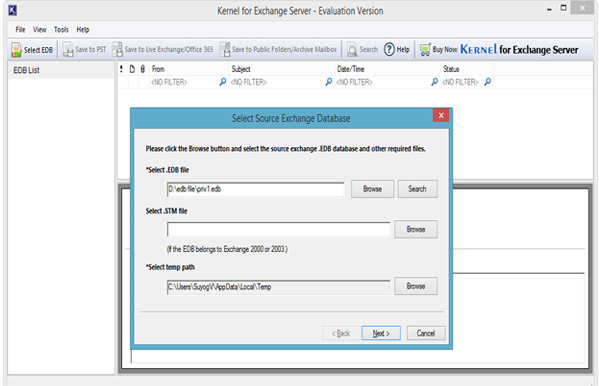Open the File menu

click(x=20, y=29)
